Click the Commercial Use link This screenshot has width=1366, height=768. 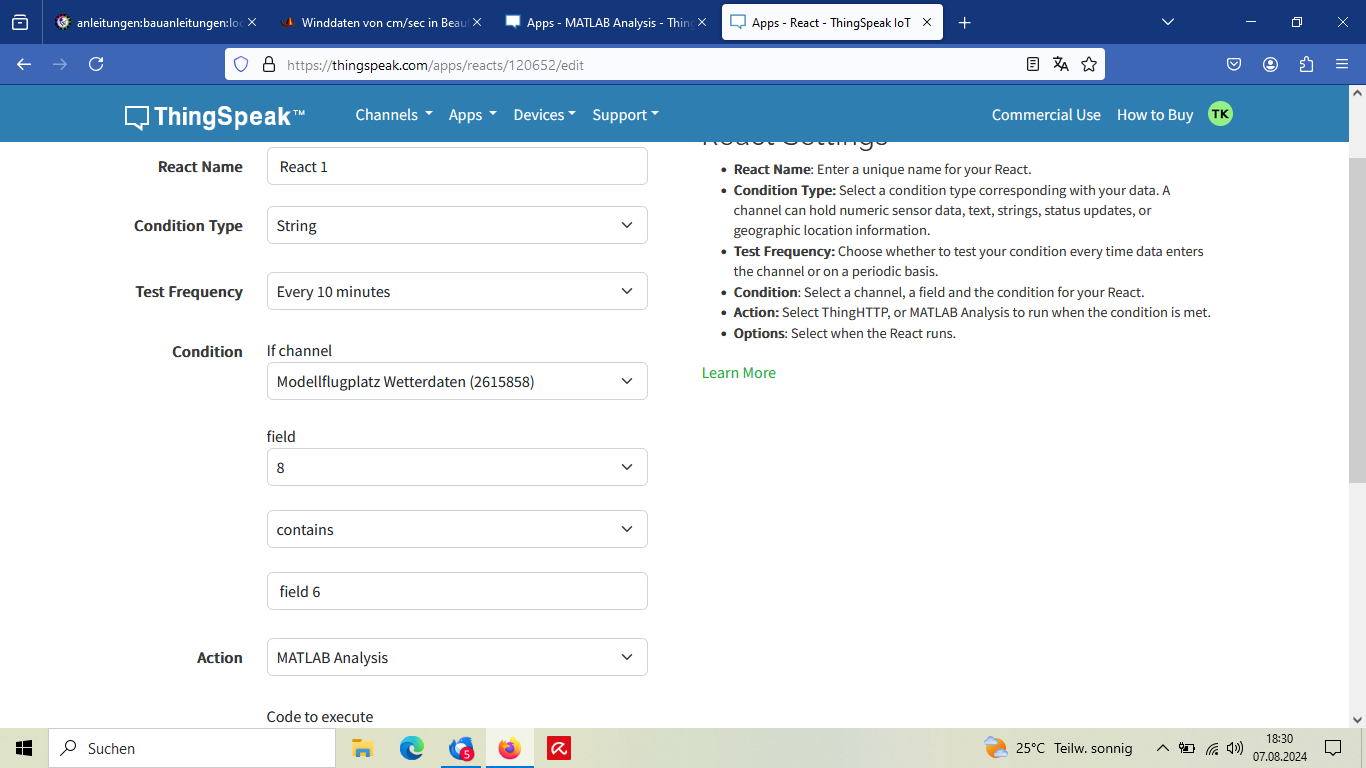pos(1045,115)
